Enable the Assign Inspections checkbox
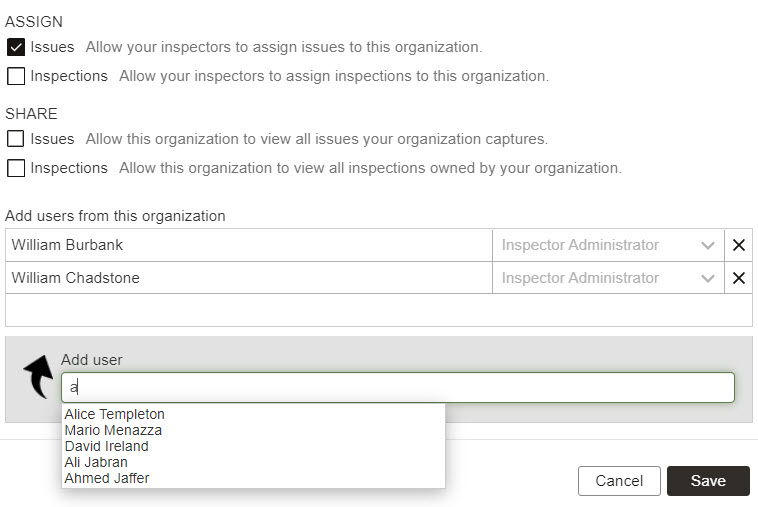This screenshot has width=758, height=507. [x=15, y=76]
